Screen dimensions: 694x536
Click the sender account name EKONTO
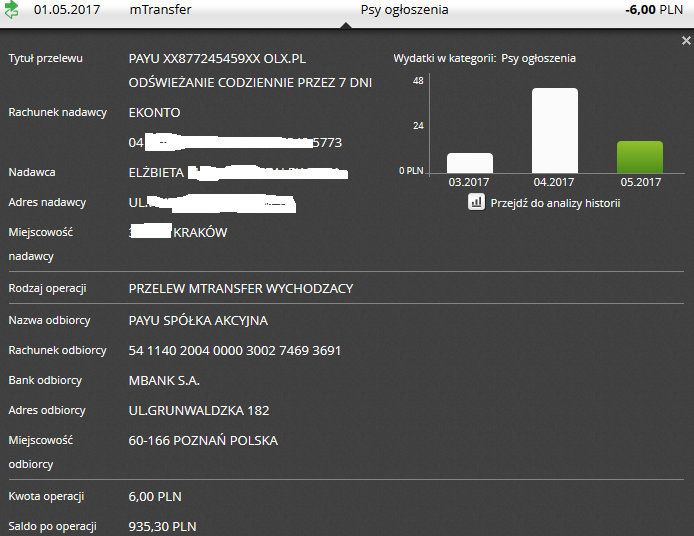click(x=155, y=113)
